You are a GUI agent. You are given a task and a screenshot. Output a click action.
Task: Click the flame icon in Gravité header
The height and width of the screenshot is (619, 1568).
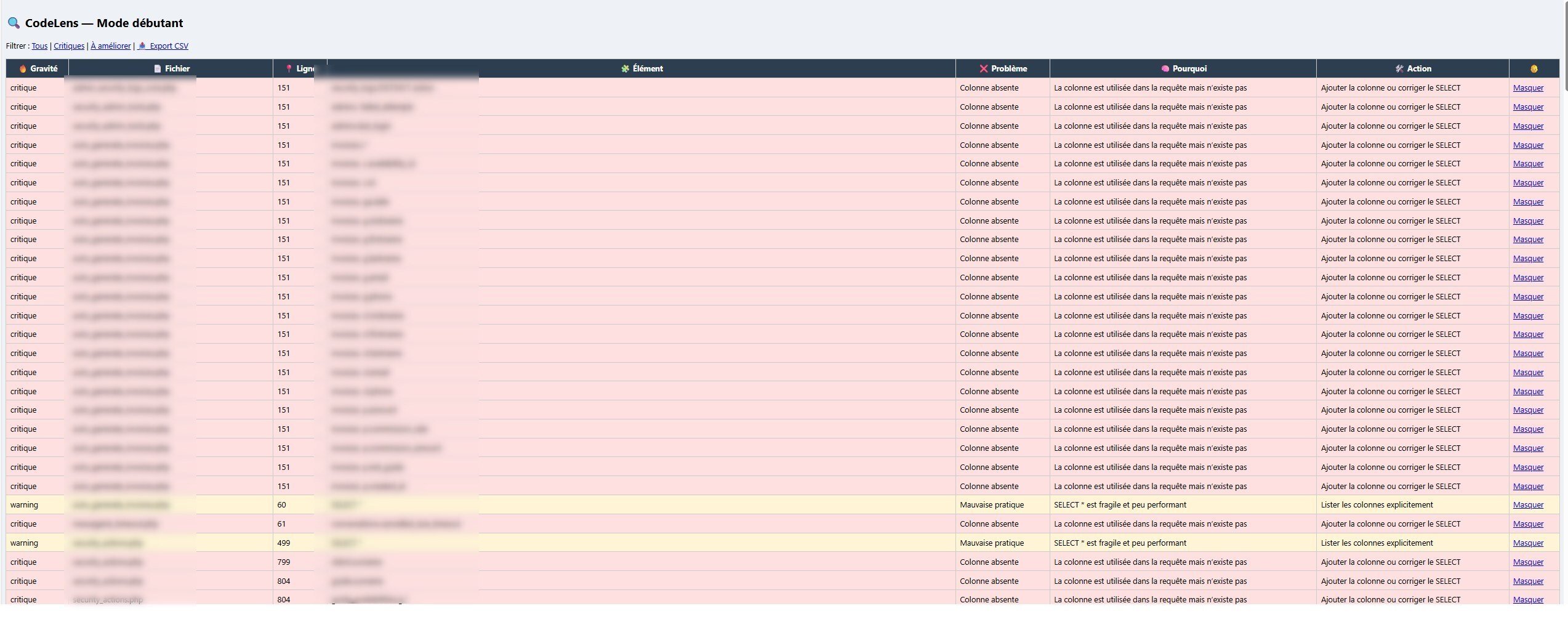point(23,69)
